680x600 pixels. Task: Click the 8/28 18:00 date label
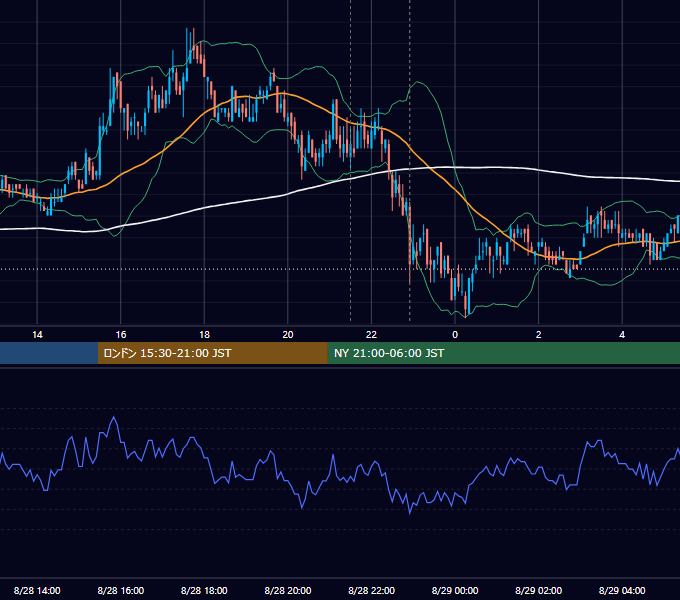(204, 590)
